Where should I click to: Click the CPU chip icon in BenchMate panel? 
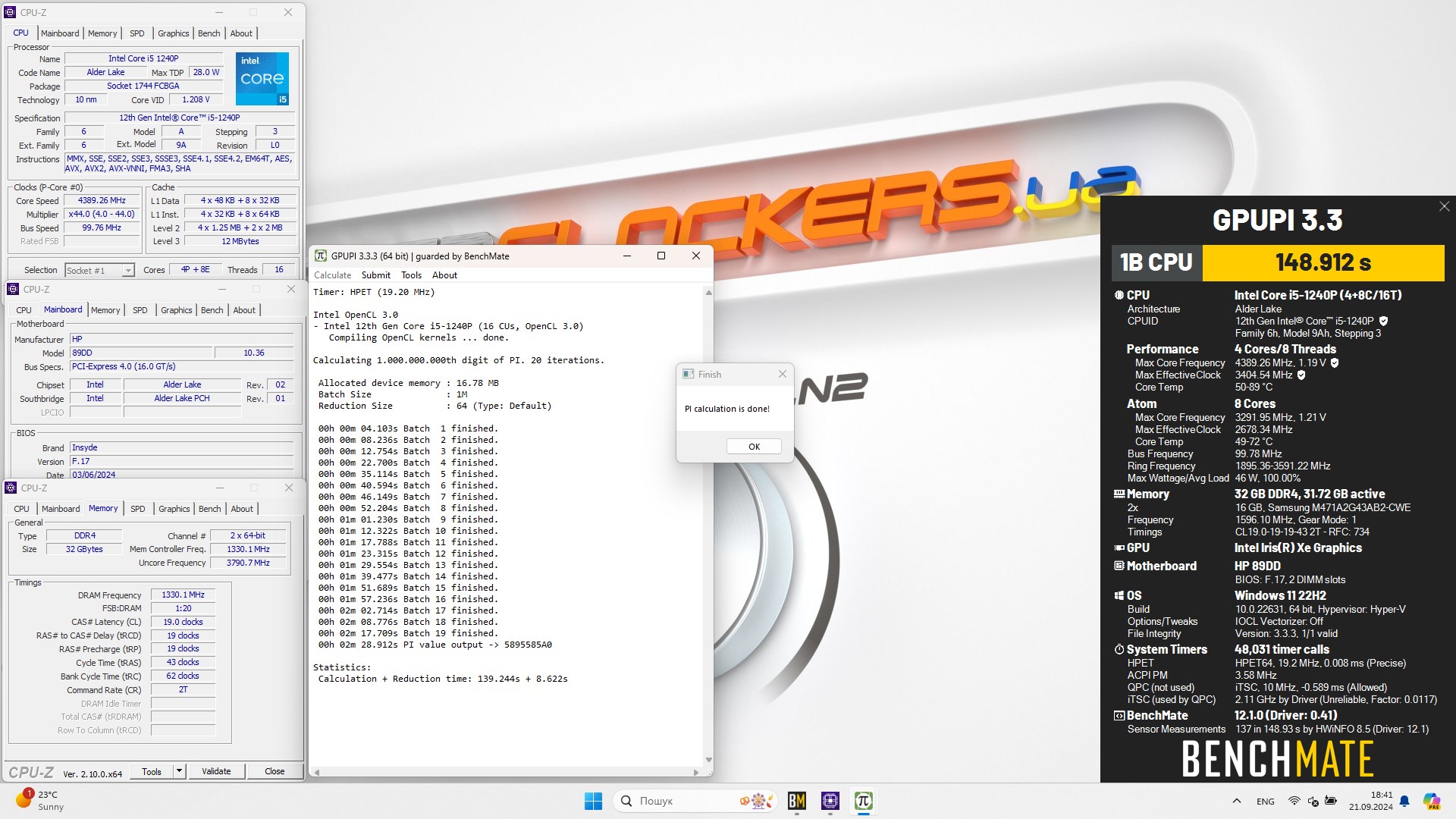click(x=1119, y=295)
